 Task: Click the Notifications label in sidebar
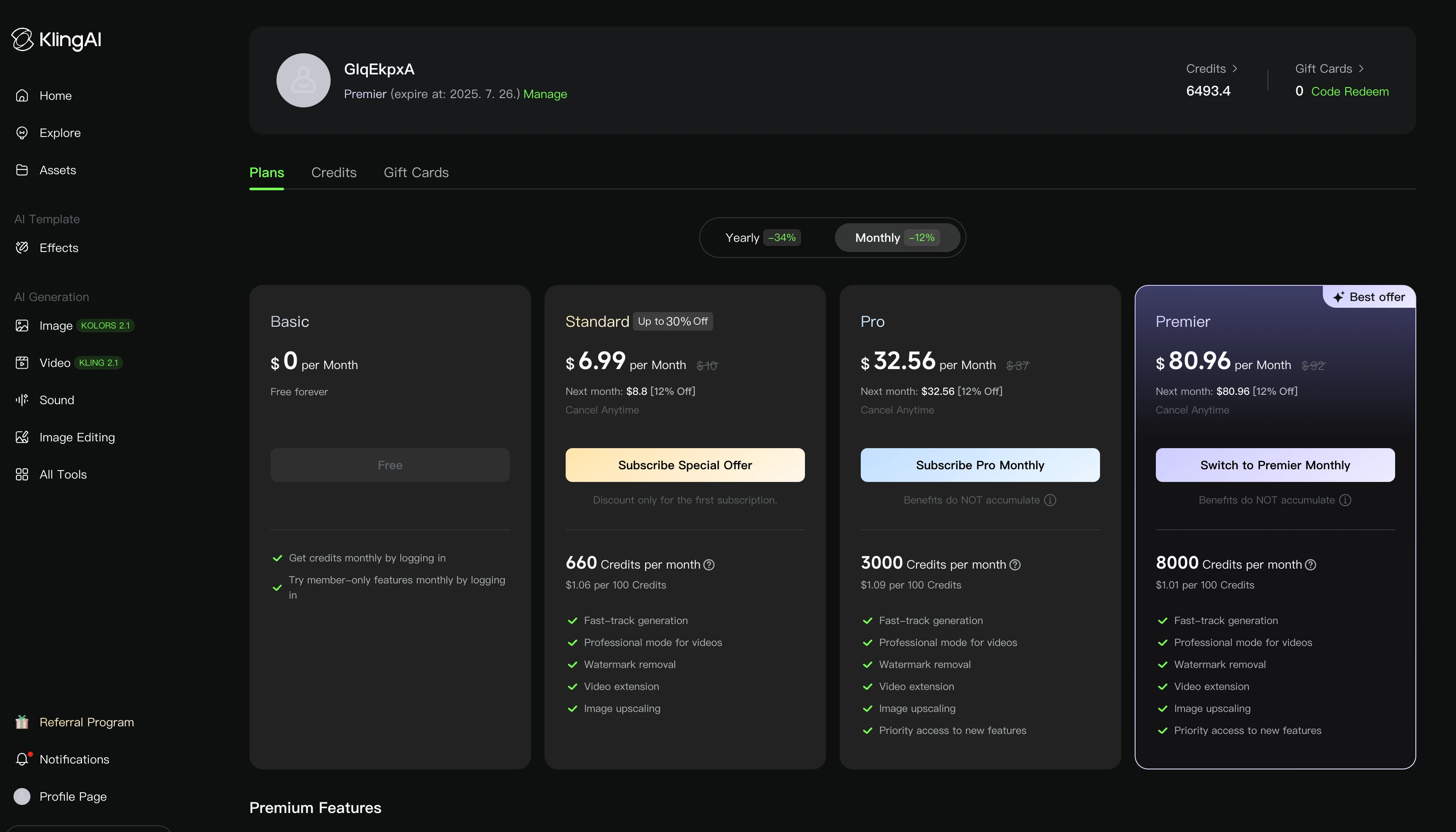coord(74,759)
